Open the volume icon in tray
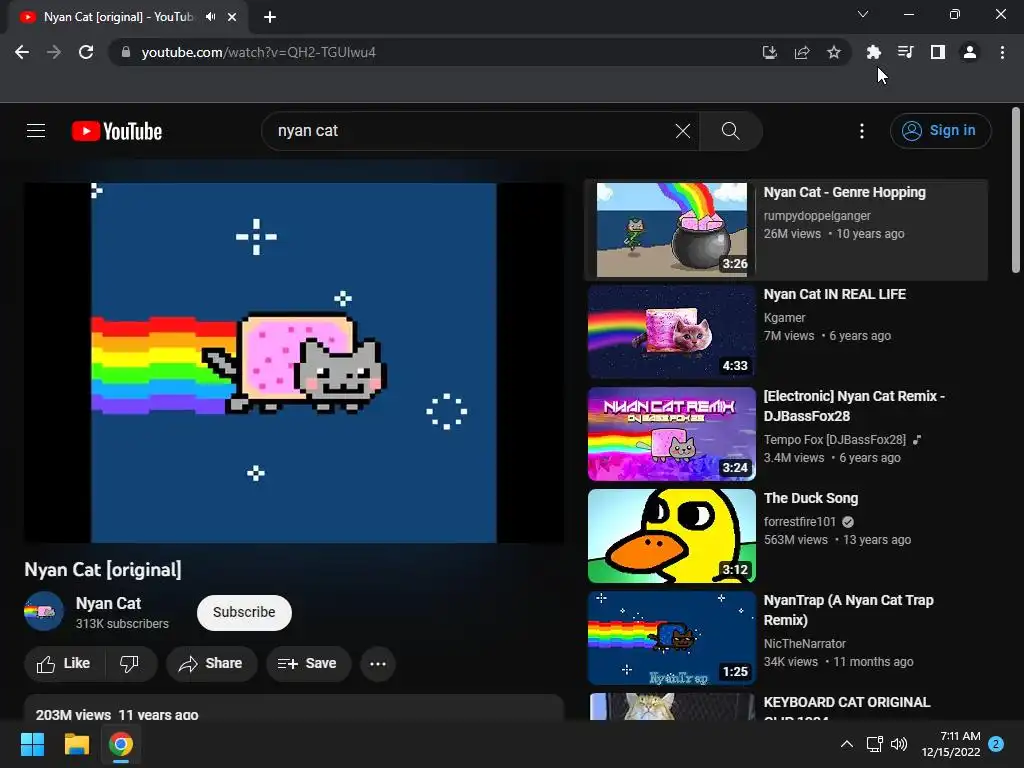Screen dimensions: 1024x768 (x=899, y=744)
